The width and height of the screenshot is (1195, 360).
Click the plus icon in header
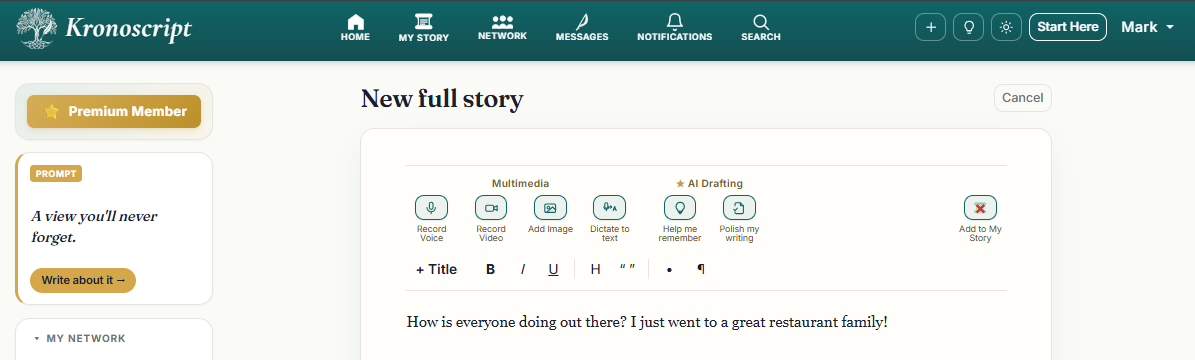click(930, 27)
